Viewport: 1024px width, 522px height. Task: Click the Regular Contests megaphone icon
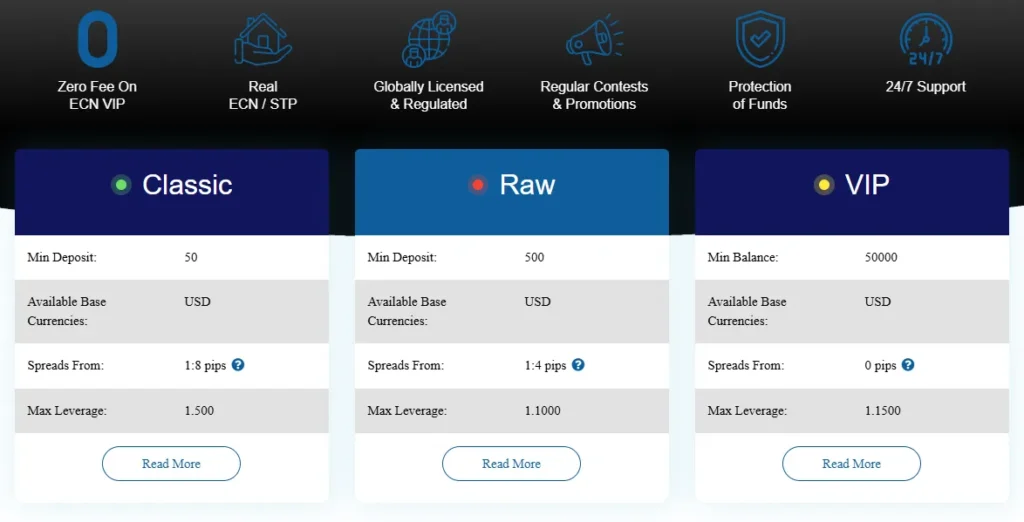pyautogui.click(x=594, y=41)
